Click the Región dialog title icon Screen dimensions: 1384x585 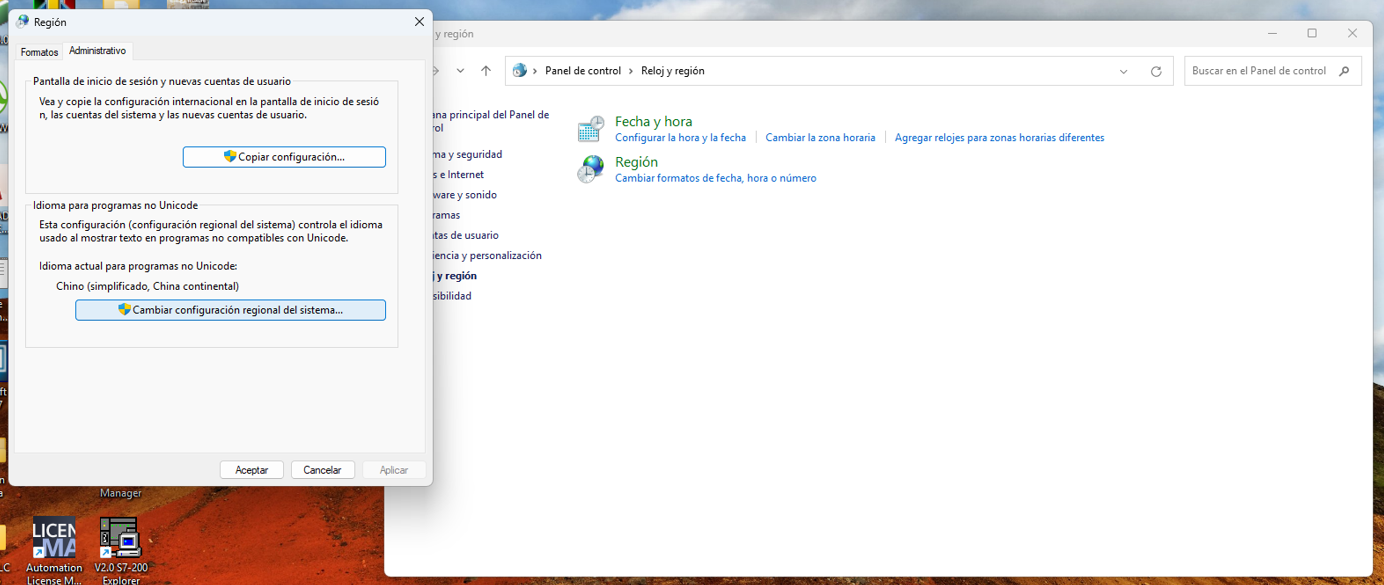[x=23, y=22]
